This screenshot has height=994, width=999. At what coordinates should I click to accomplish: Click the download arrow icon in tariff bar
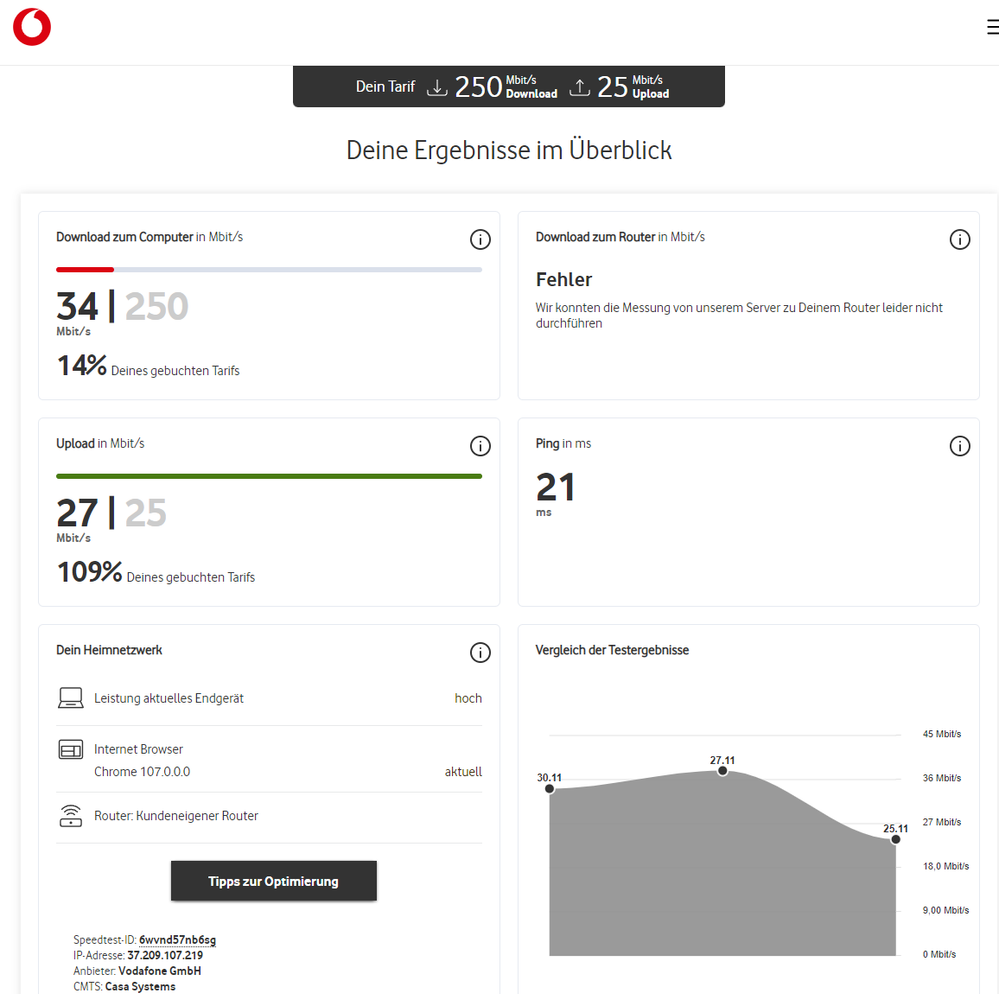pyautogui.click(x=436, y=87)
